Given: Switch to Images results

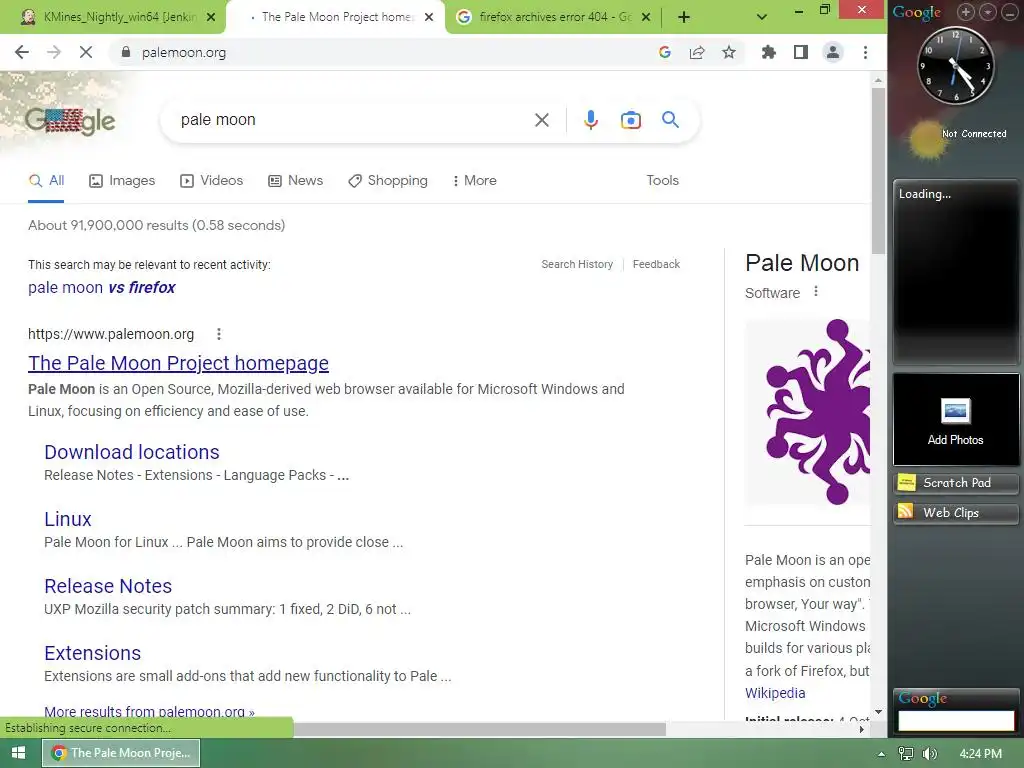Looking at the screenshot, I should [122, 181].
